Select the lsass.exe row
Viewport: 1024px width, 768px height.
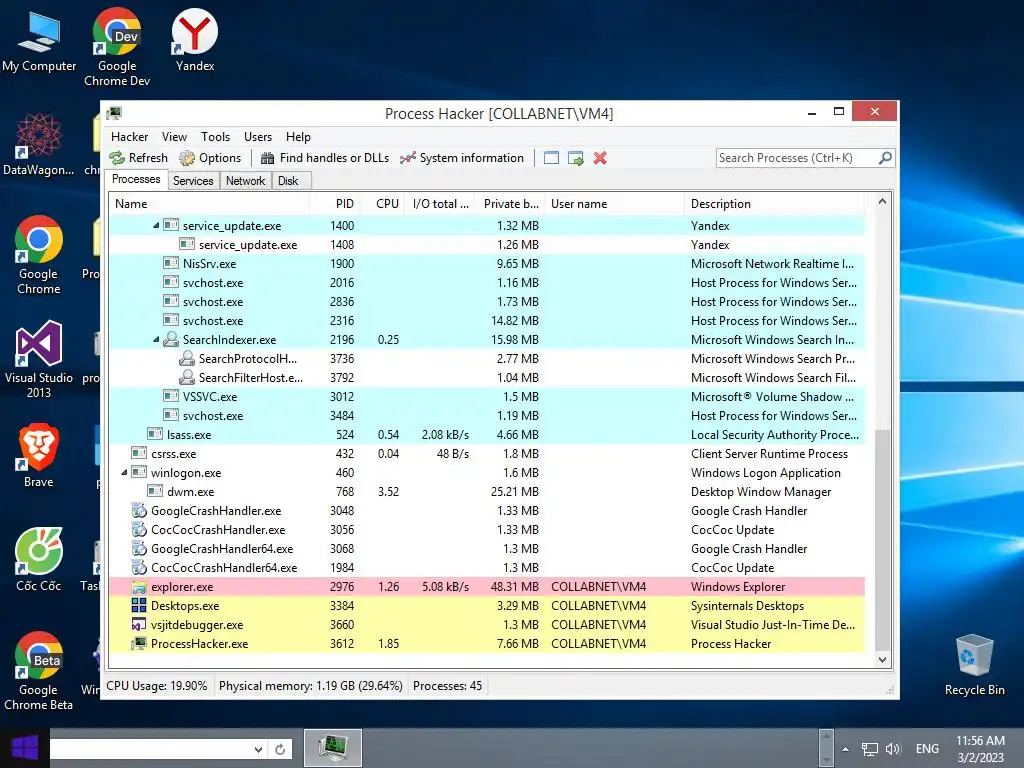[487, 435]
